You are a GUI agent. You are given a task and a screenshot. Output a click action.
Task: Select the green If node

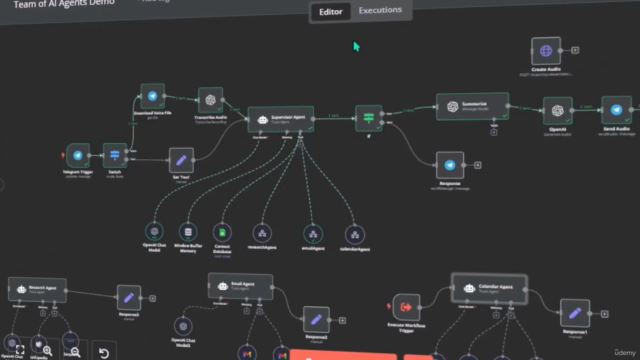click(x=369, y=118)
